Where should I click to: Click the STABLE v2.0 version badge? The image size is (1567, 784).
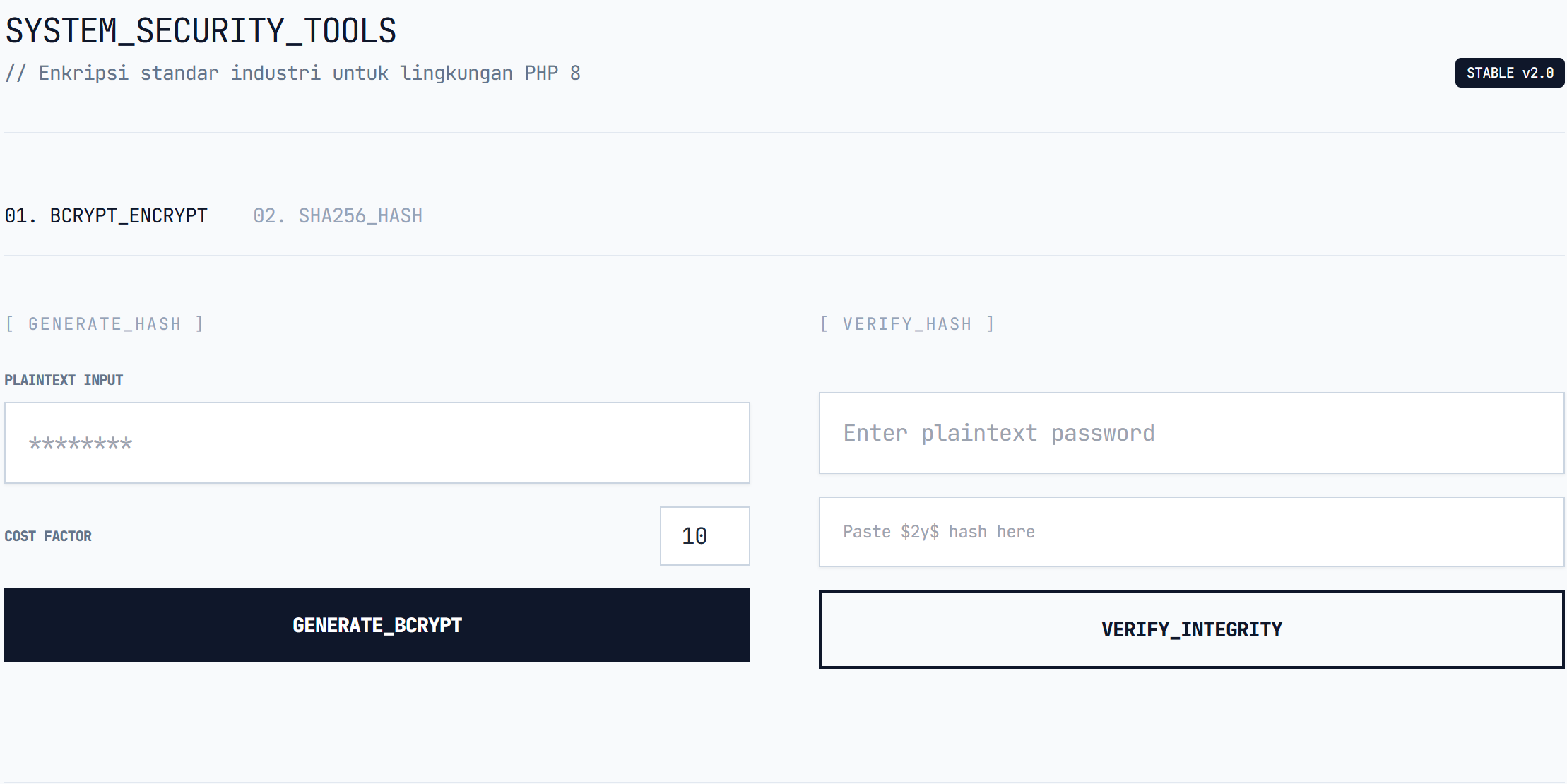pyautogui.click(x=1509, y=73)
